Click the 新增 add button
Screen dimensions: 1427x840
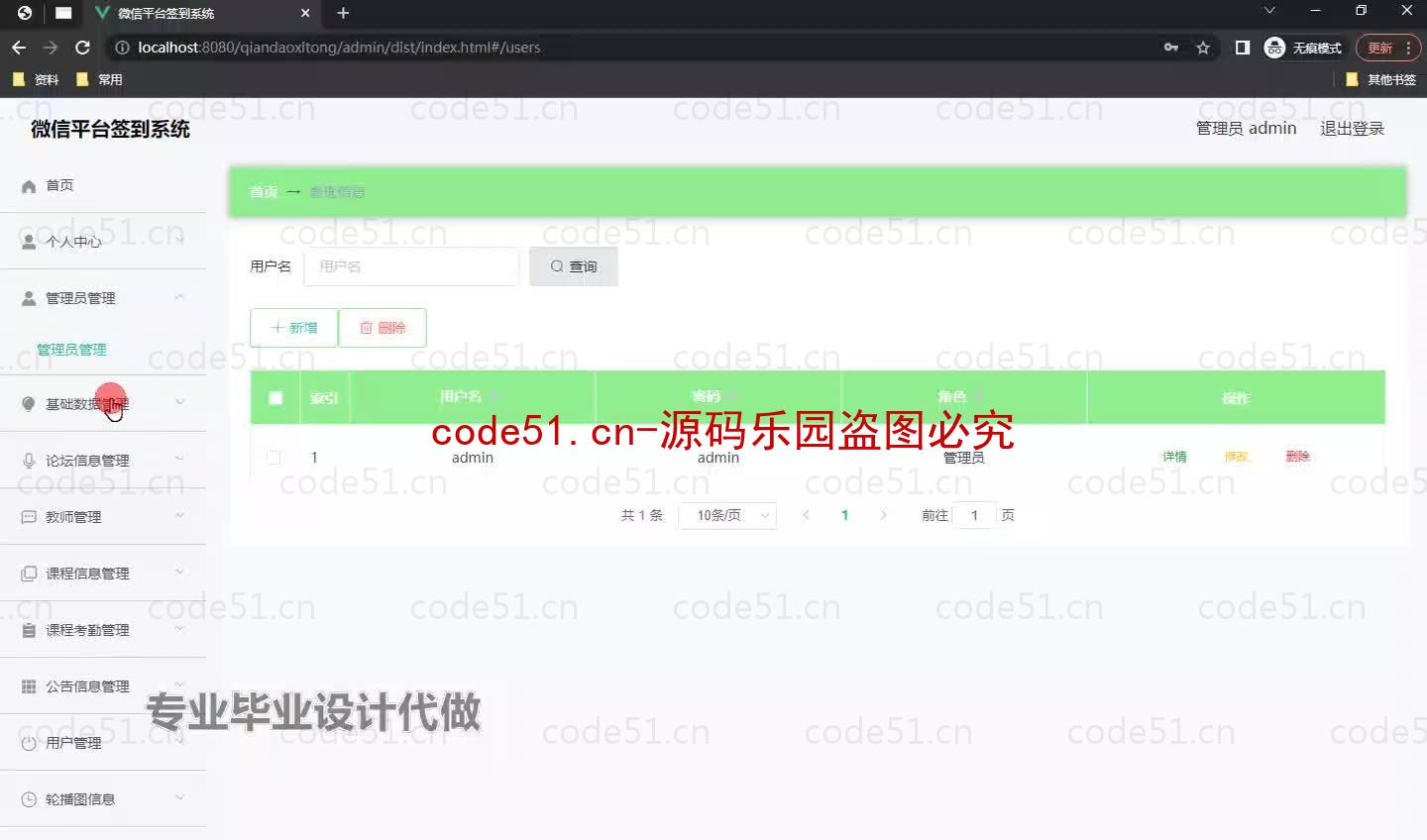[293, 328]
